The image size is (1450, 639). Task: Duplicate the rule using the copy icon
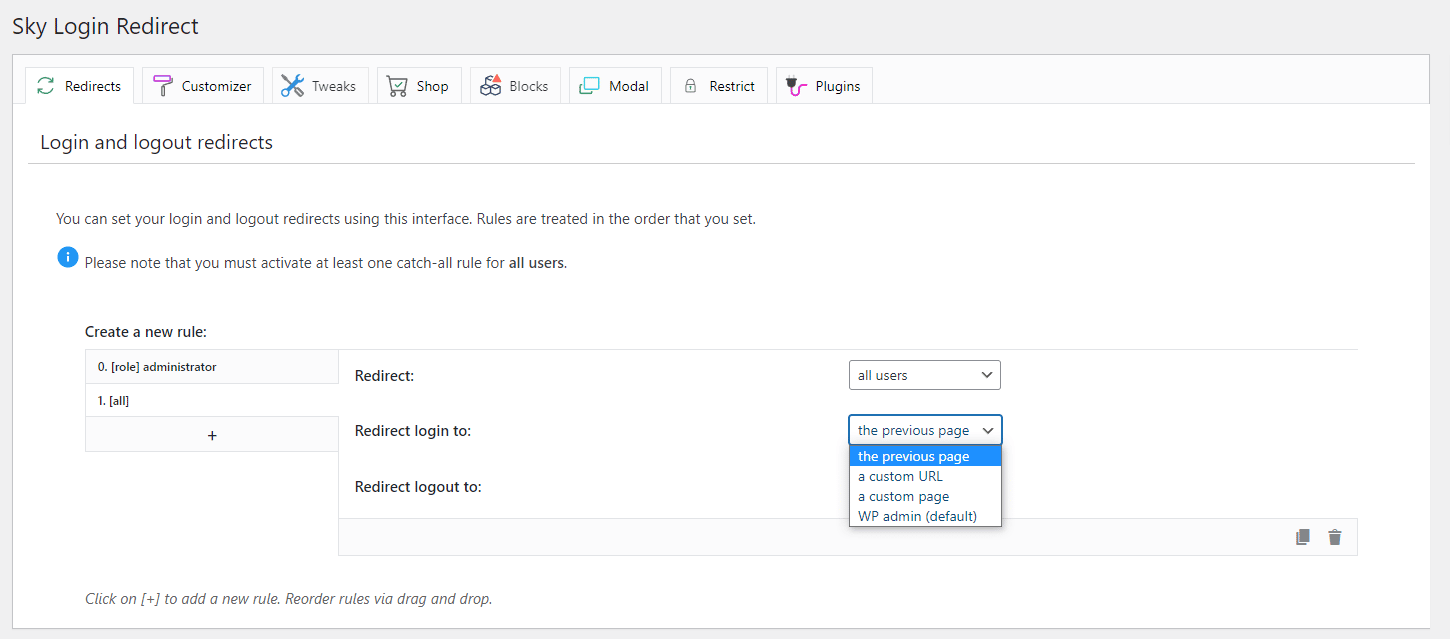click(1302, 536)
